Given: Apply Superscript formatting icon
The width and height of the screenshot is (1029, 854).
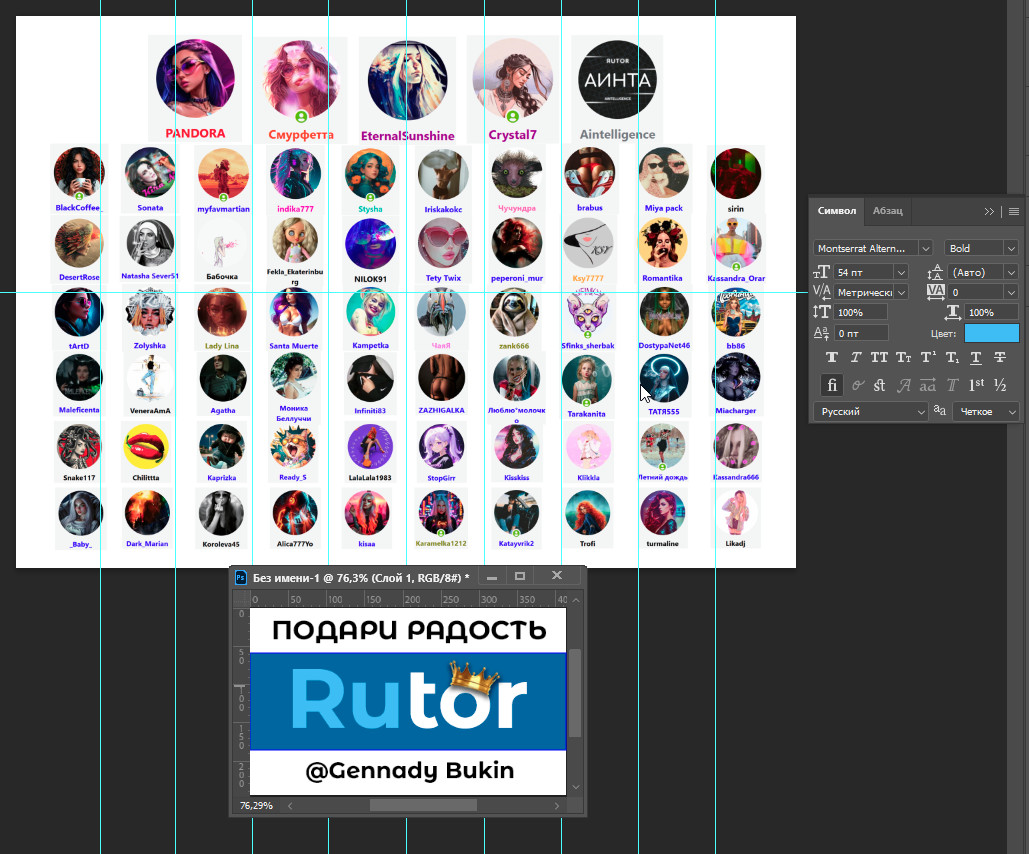Looking at the screenshot, I should point(928,358).
